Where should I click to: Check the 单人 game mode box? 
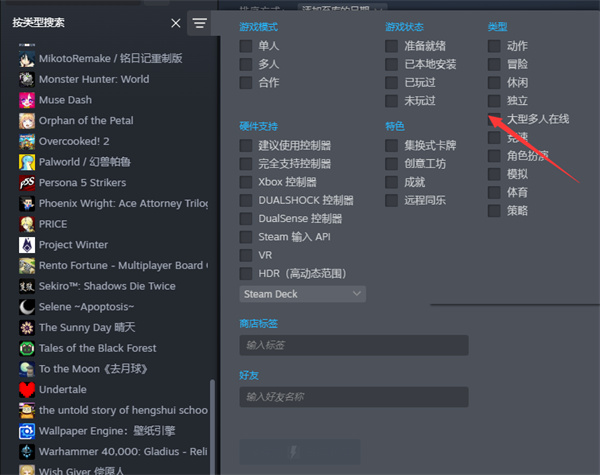pyautogui.click(x=246, y=46)
